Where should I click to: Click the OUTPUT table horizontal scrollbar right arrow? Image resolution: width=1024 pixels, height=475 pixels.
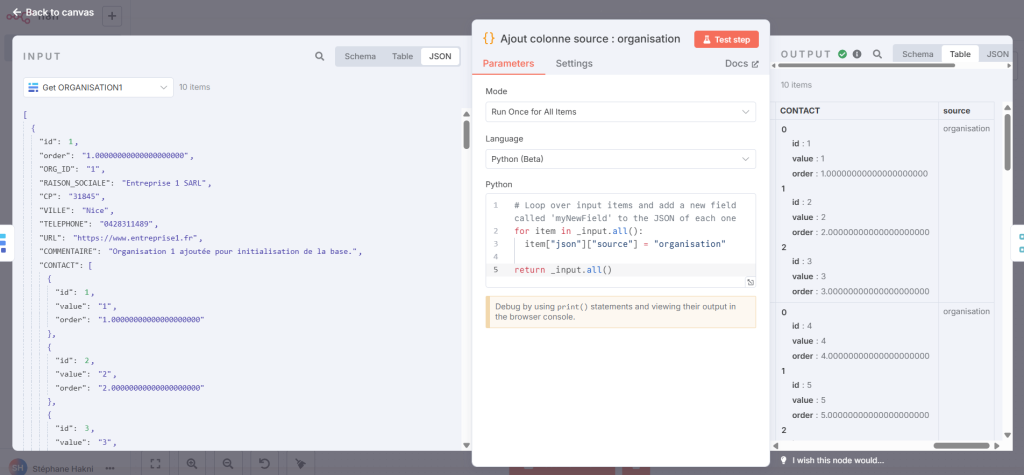[997, 446]
